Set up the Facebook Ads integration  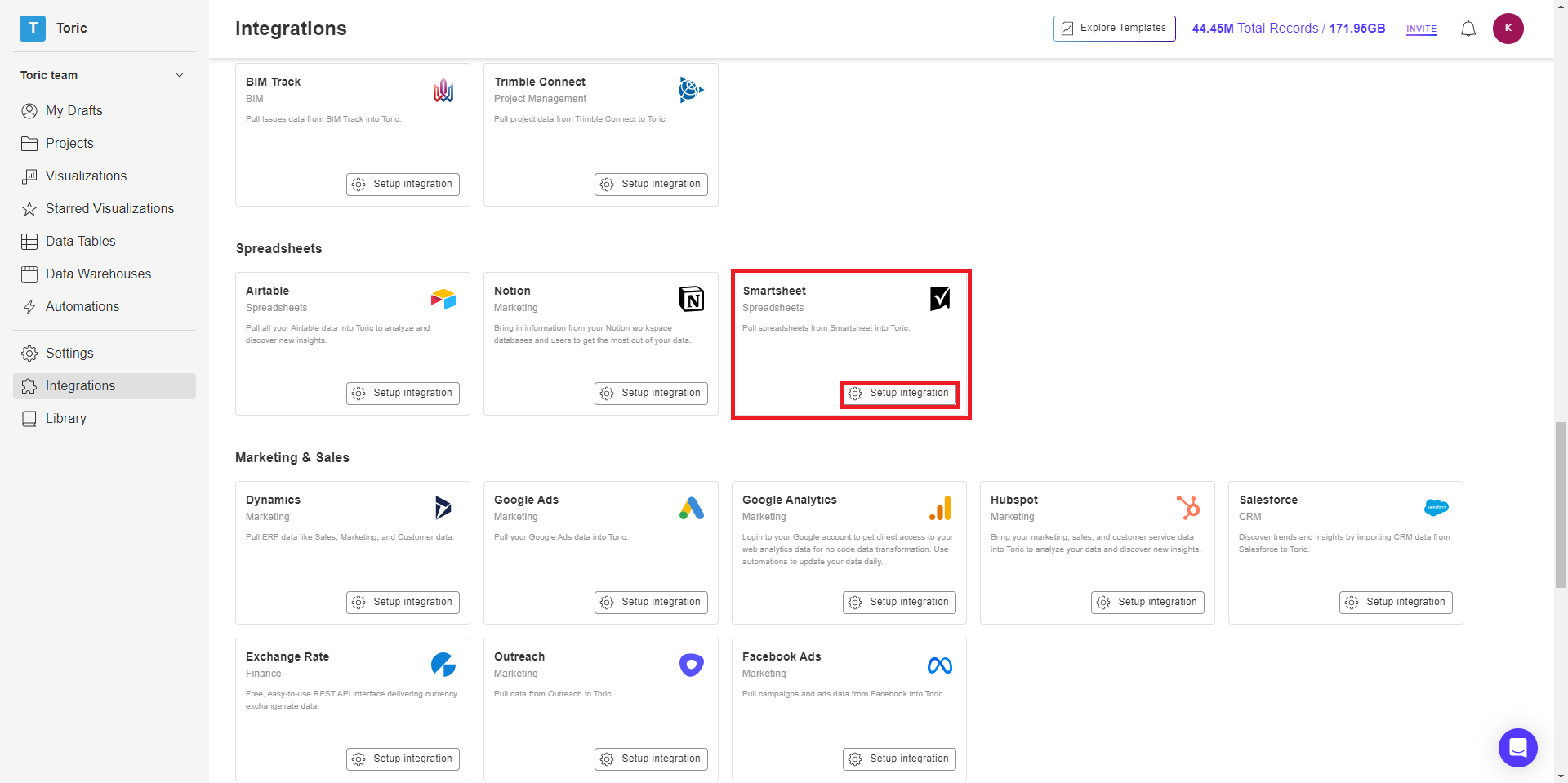pyautogui.click(x=899, y=759)
